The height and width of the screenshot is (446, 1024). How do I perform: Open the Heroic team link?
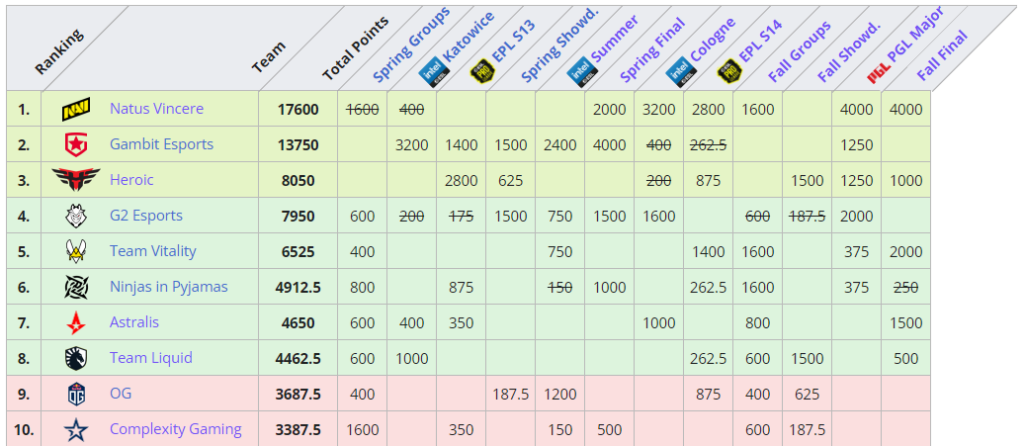[131, 180]
